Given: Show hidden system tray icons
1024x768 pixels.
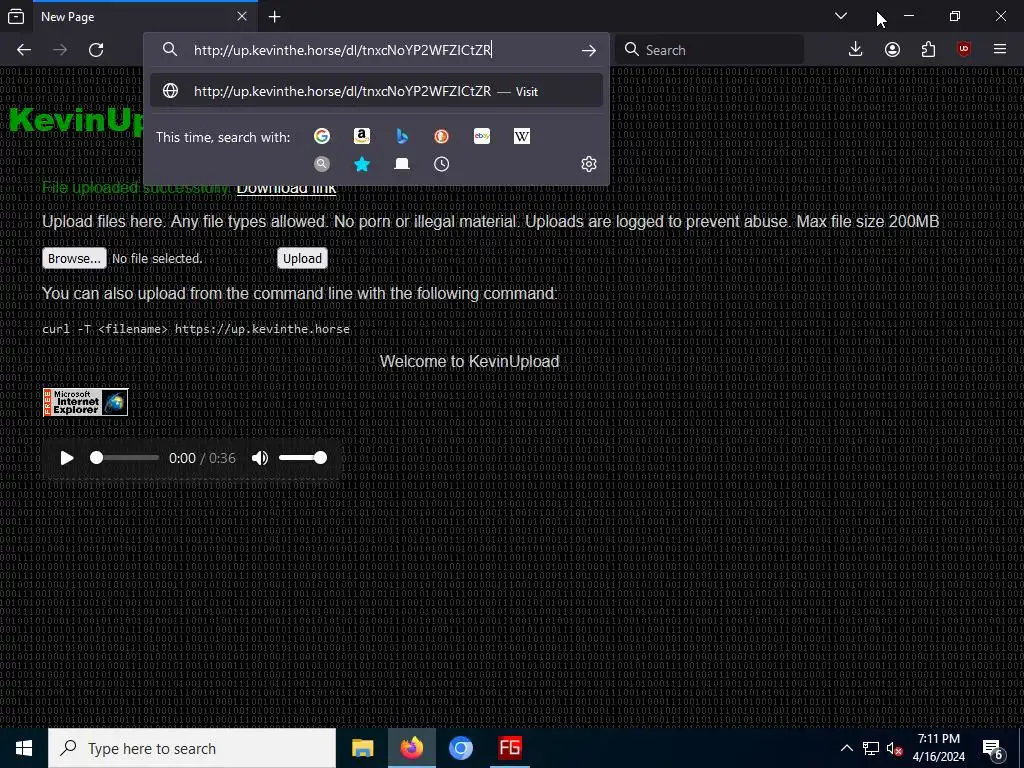Looking at the screenshot, I should [846, 748].
